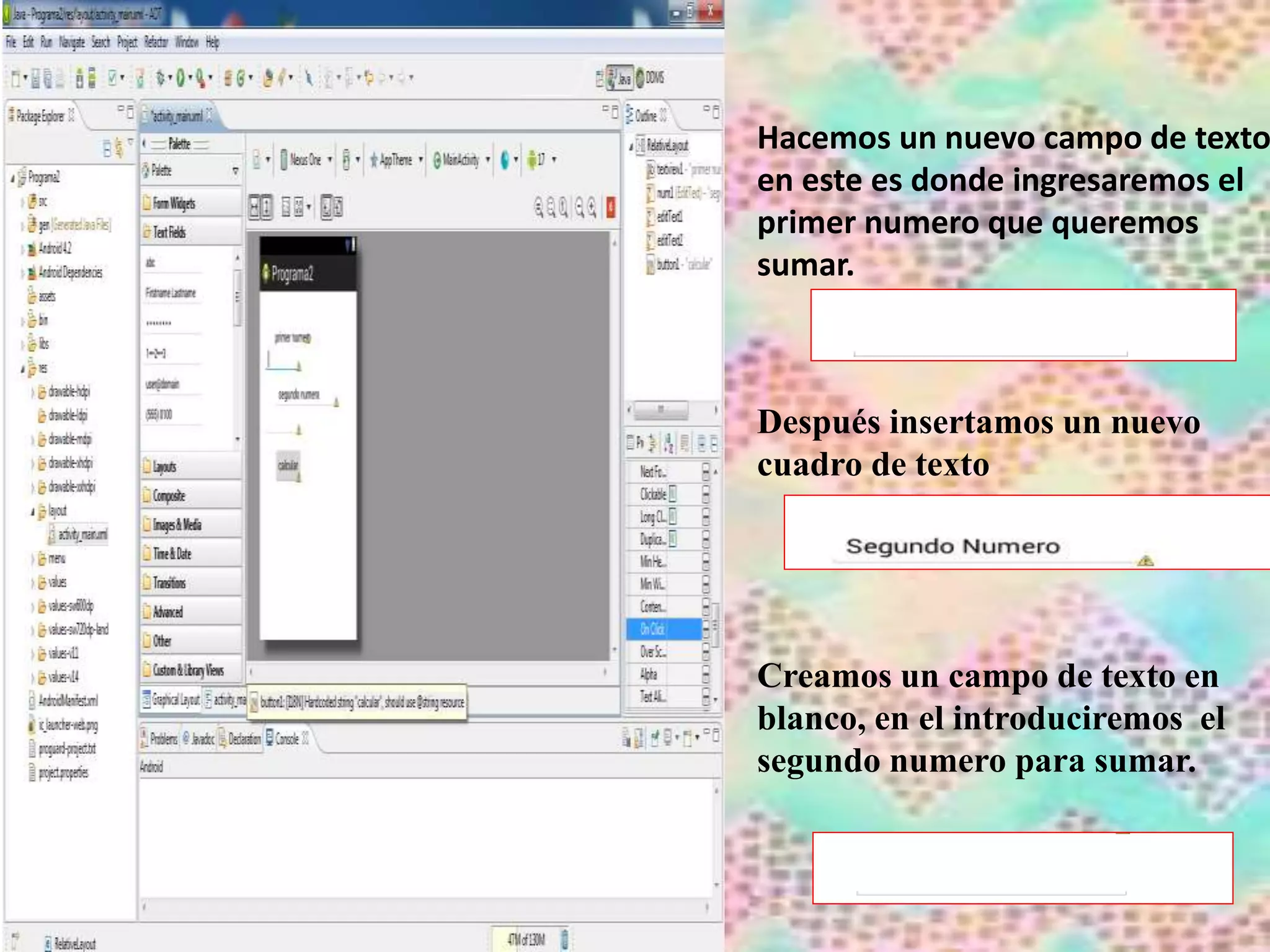Switch to the Java perspective
The width and height of the screenshot is (1270, 952).
[x=619, y=78]
